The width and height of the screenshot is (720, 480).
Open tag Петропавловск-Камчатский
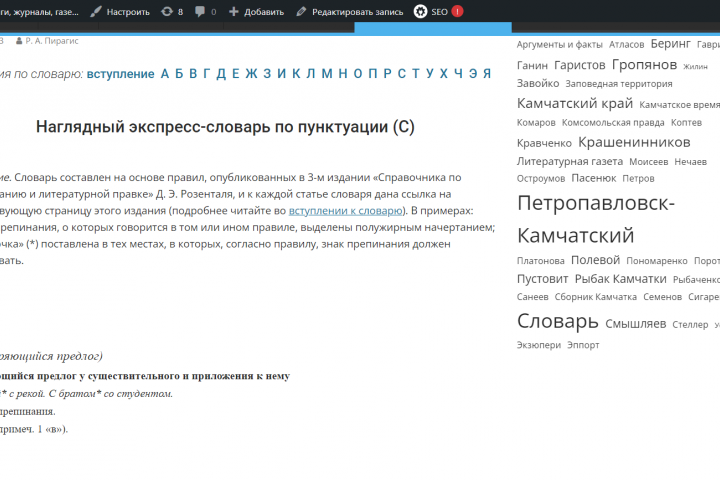pyautogui.click(x=596, y=219)
